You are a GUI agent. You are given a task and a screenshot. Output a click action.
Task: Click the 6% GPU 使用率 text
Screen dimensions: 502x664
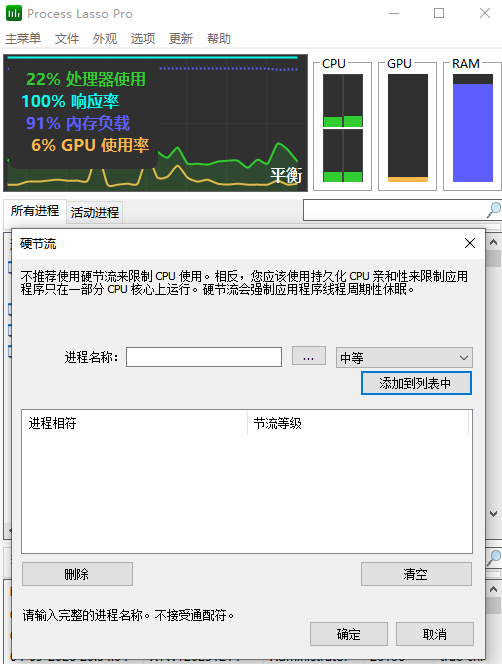(x=90, y=145)
